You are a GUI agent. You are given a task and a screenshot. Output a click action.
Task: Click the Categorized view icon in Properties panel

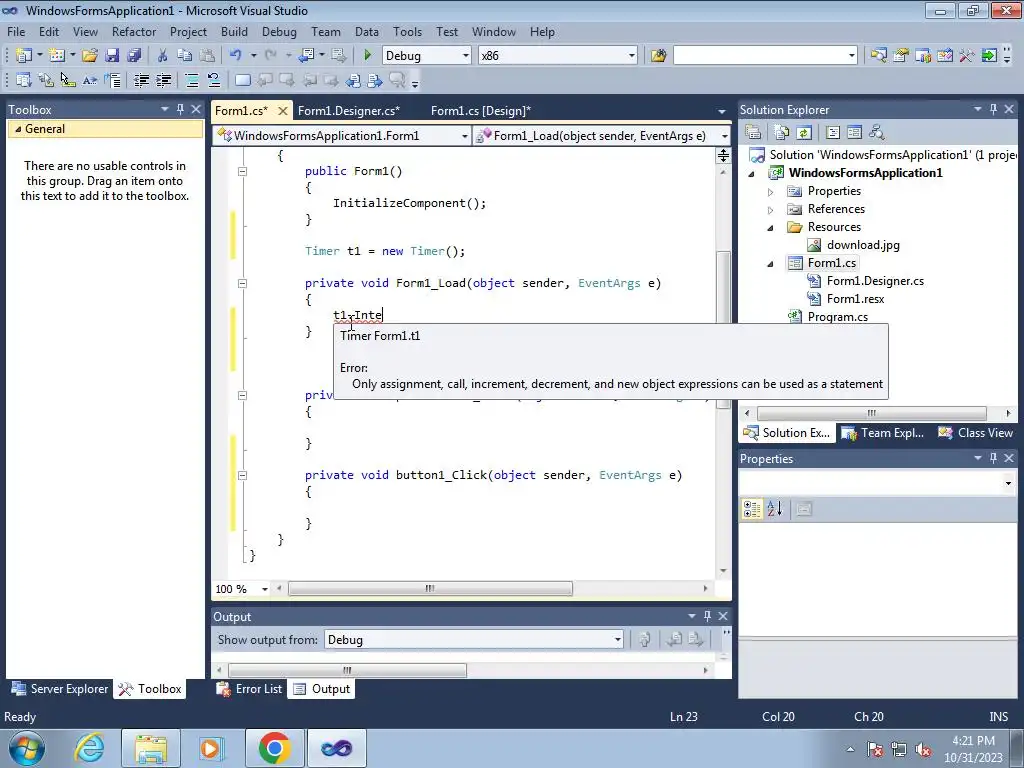click(752, 509)
